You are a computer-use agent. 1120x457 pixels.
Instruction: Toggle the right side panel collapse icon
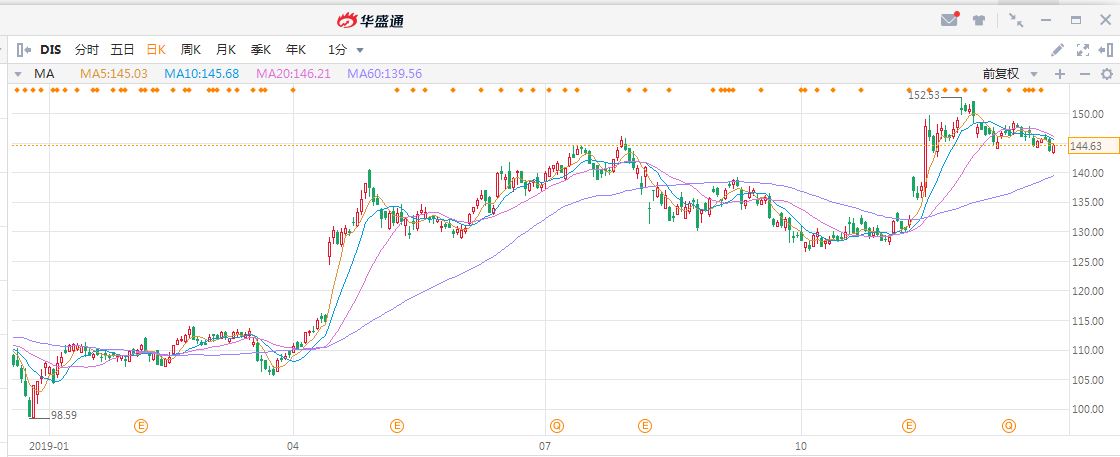point(1106,49)
